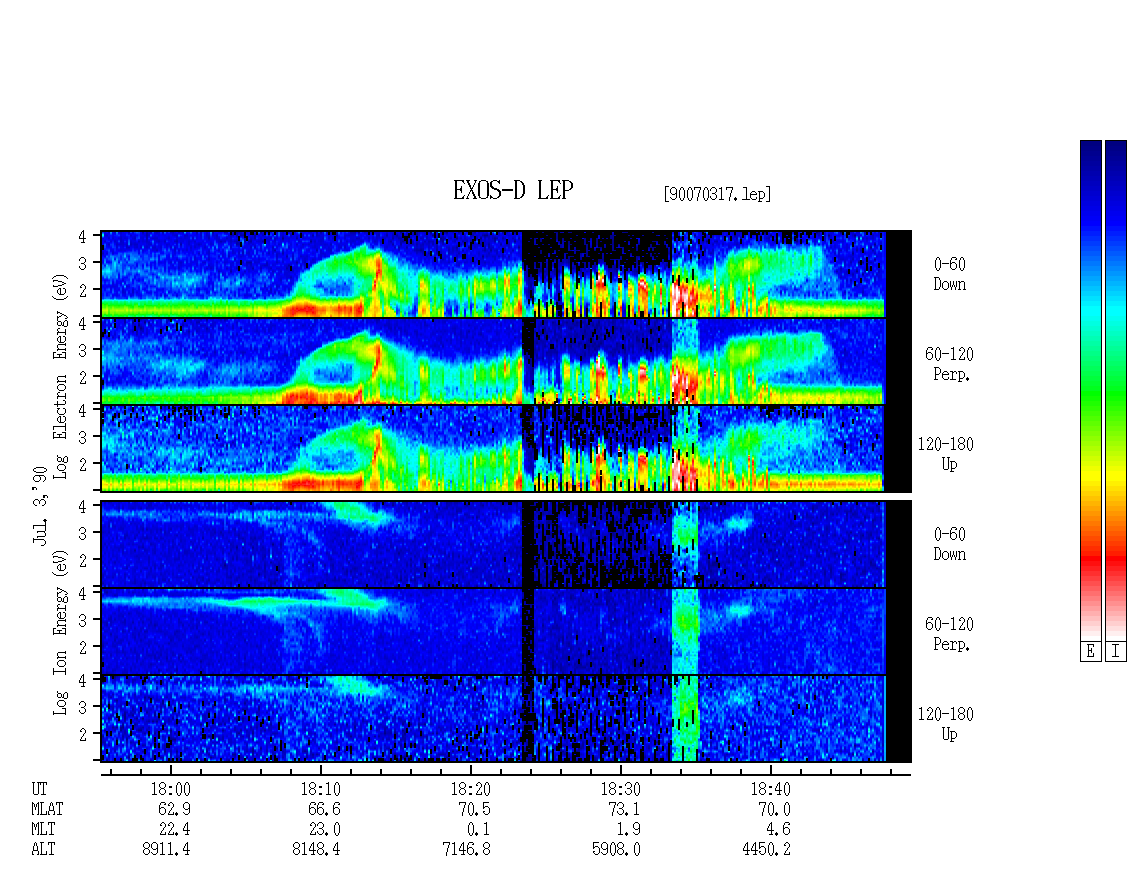This screenshot has width=1130, height=875.
Task: Click the ALT value 4450.2
Action: [767, 849]
